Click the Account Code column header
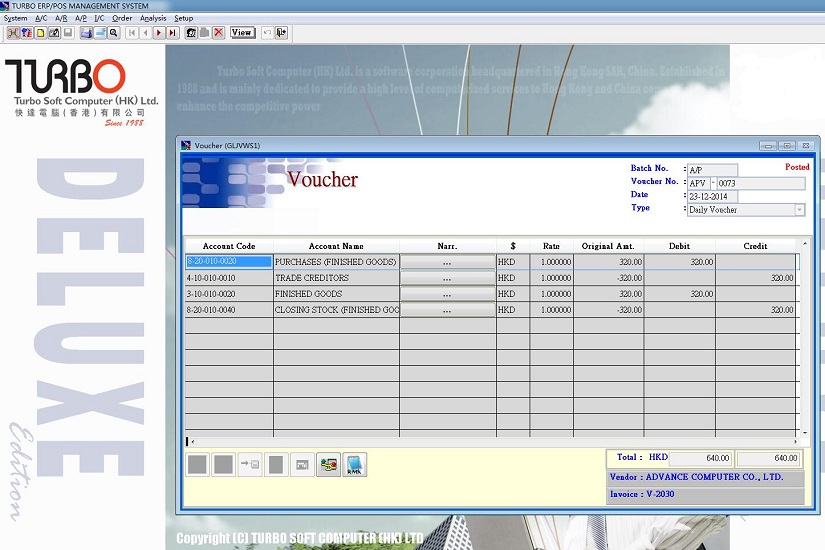 [229, 246]
